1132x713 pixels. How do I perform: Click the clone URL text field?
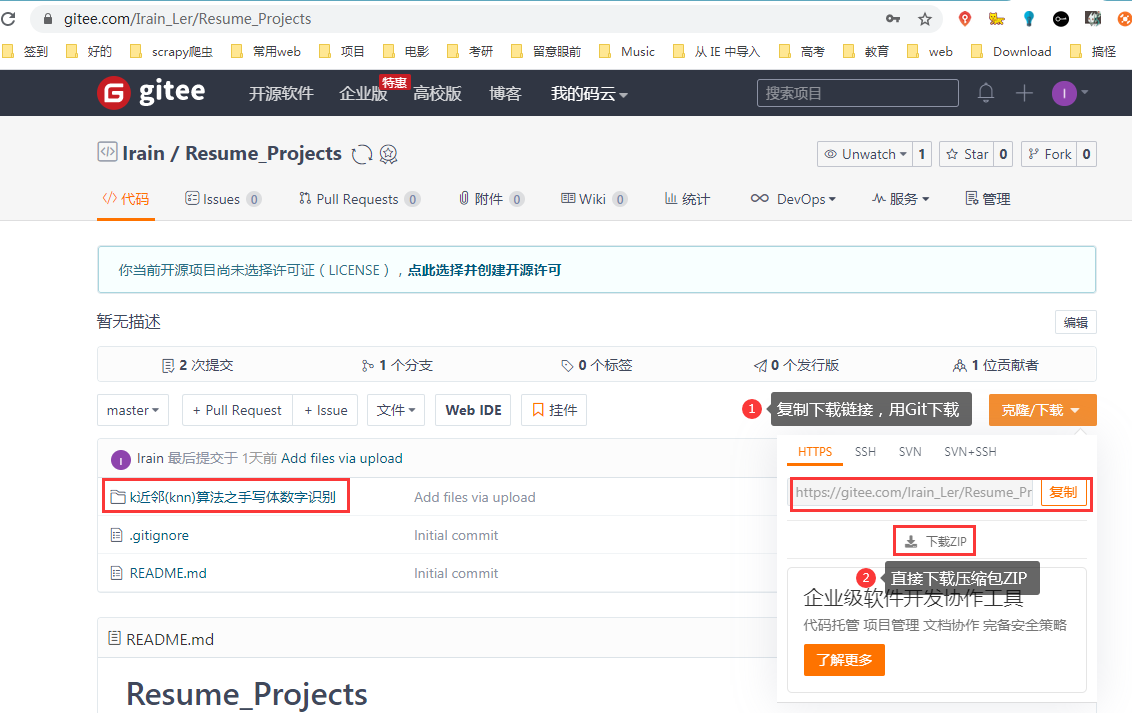pyautogui.click(x=913, y=493)
